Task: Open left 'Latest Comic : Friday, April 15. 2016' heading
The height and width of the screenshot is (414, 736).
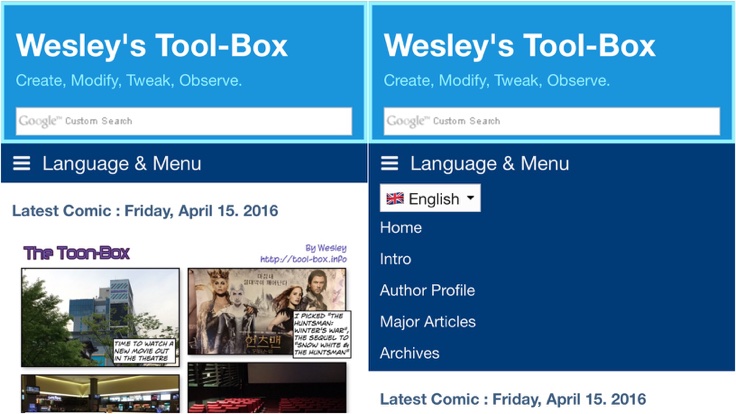Action: (x=145, y=211)
